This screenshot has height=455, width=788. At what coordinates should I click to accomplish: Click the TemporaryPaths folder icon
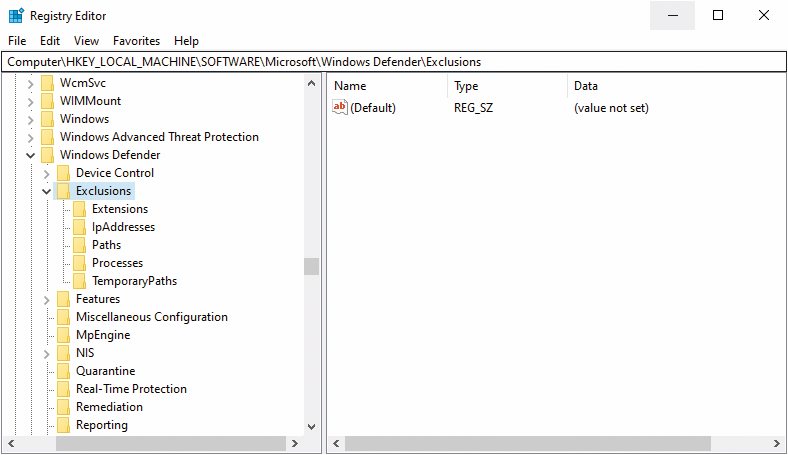click(x=79, y=281)
